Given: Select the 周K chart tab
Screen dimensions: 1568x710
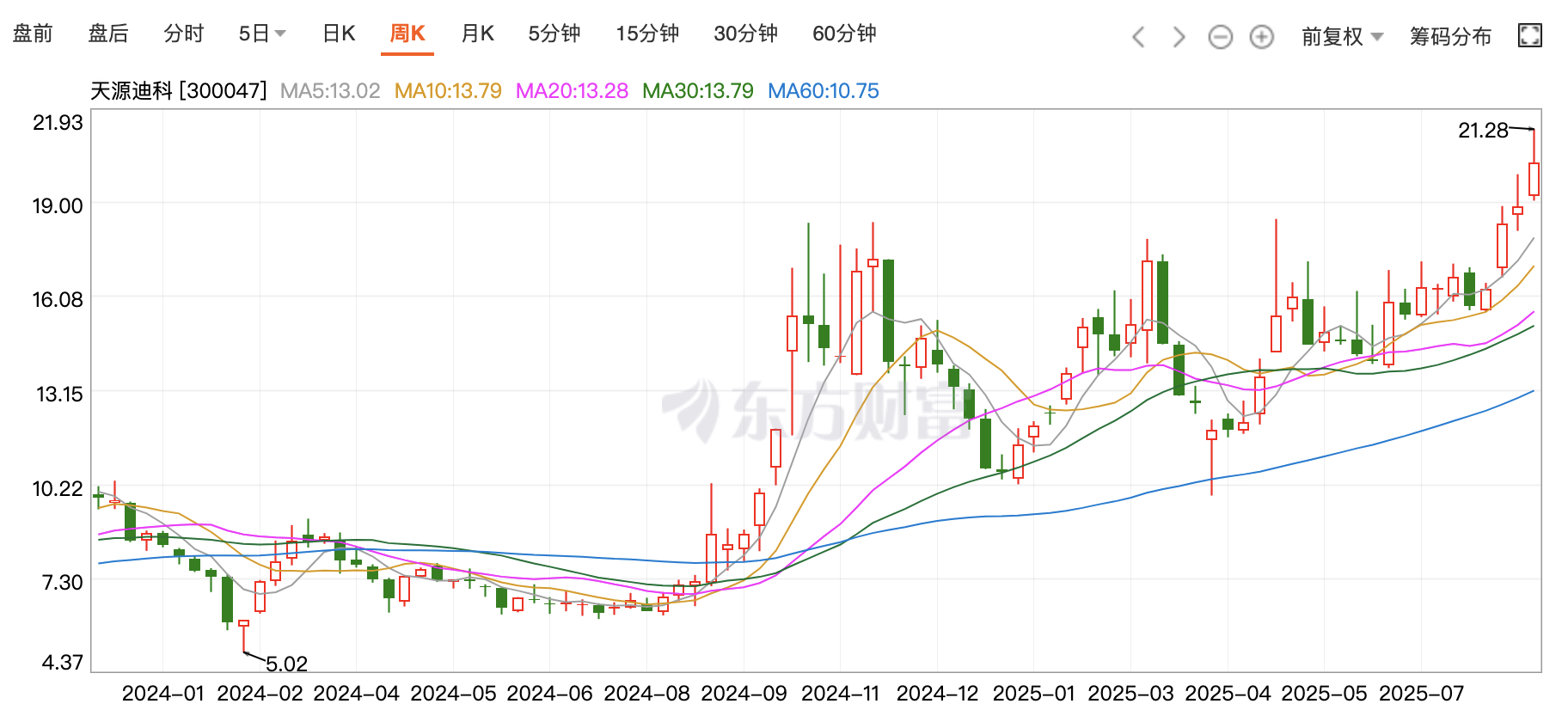Looking at the screenshot, I should (x=407, y=34).
